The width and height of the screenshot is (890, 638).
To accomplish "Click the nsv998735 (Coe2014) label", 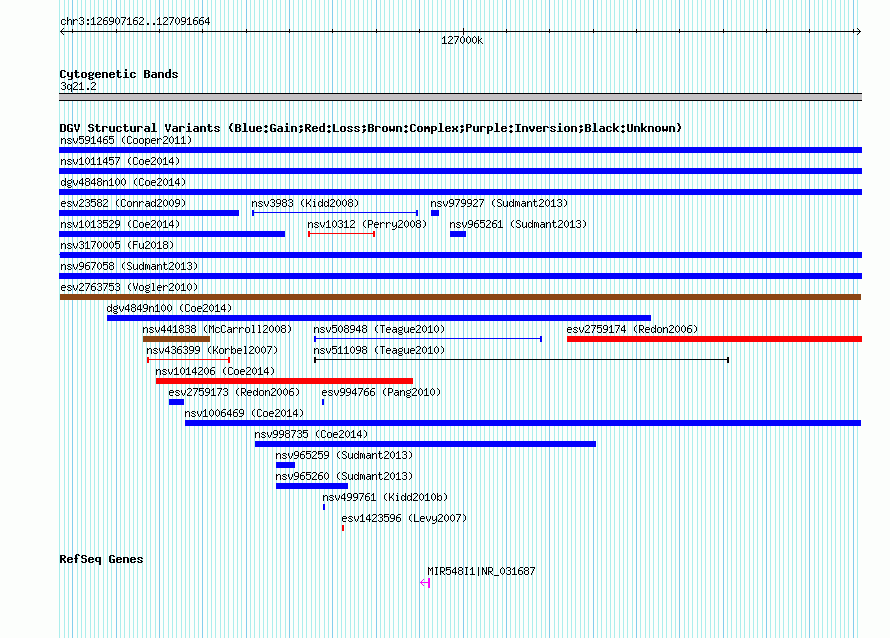I will (x=311, y=434).
